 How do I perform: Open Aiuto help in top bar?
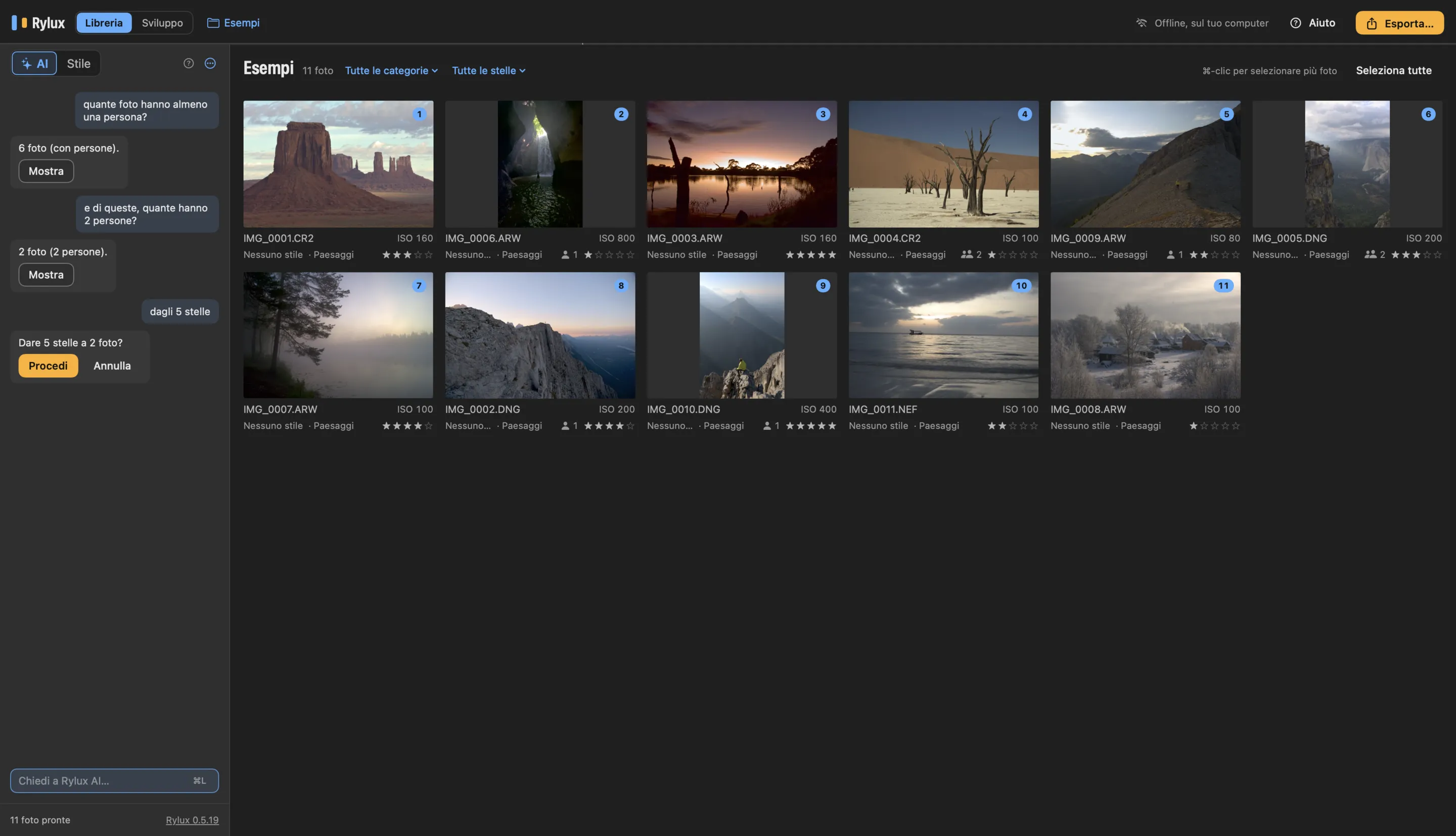1312,23
